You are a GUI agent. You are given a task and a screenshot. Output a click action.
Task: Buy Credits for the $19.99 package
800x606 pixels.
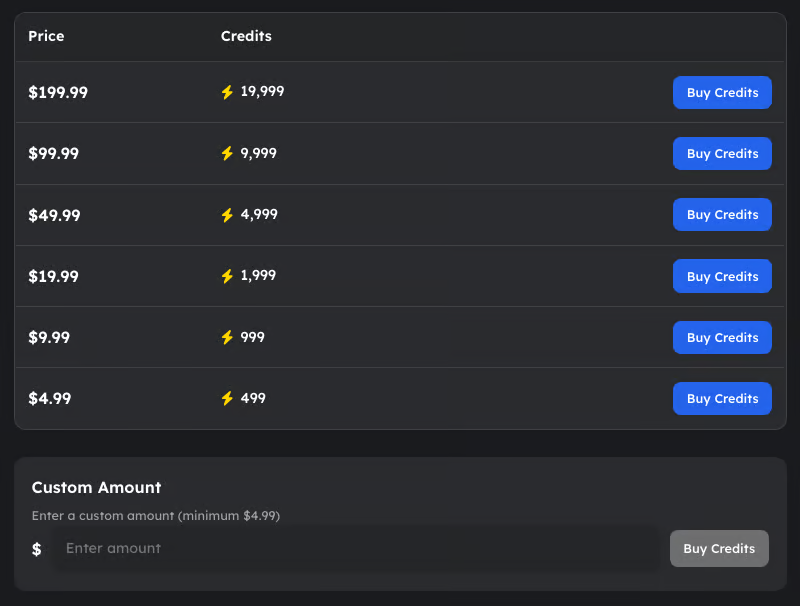722,276
